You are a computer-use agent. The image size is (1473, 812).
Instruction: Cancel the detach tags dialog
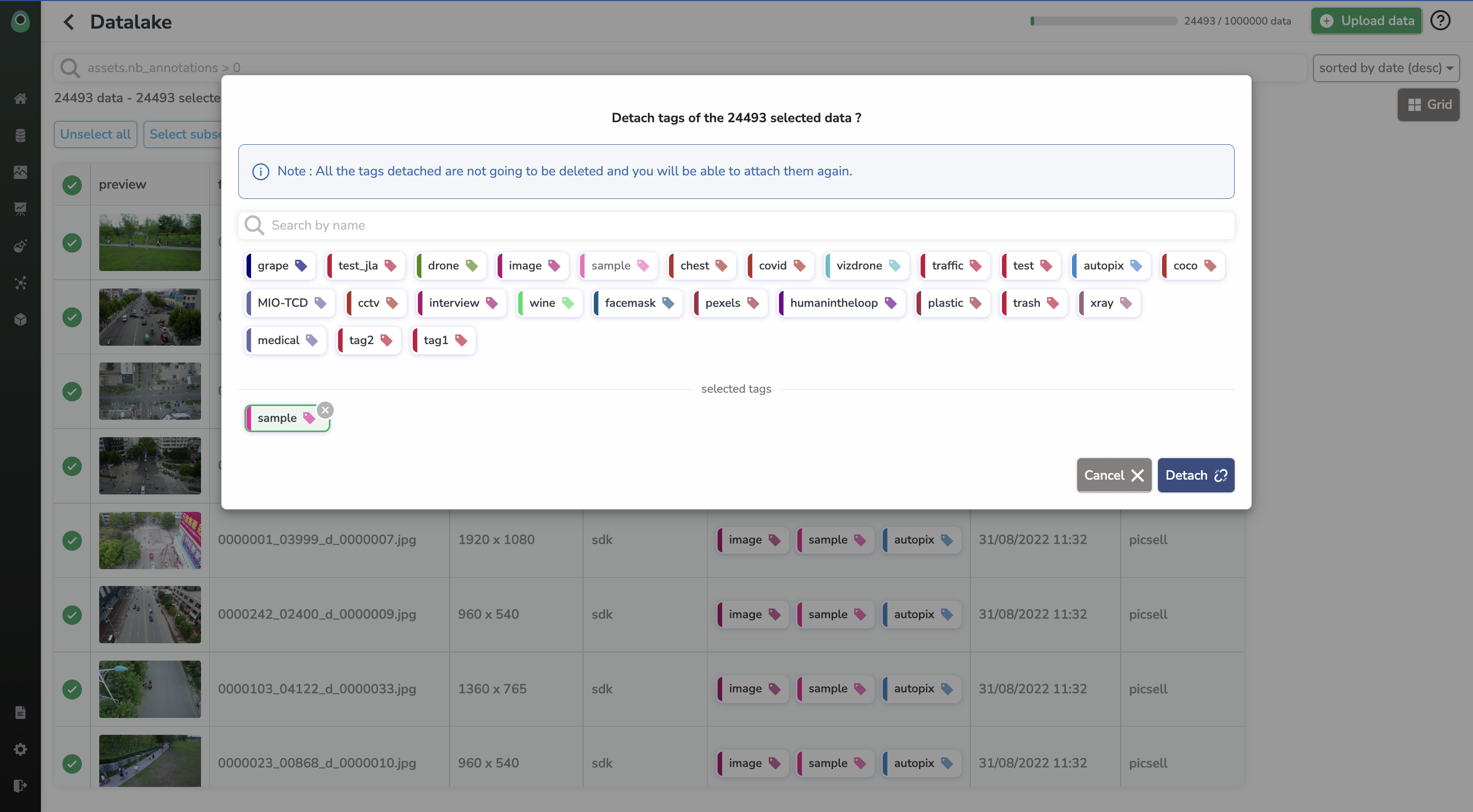click(1113, 475)
